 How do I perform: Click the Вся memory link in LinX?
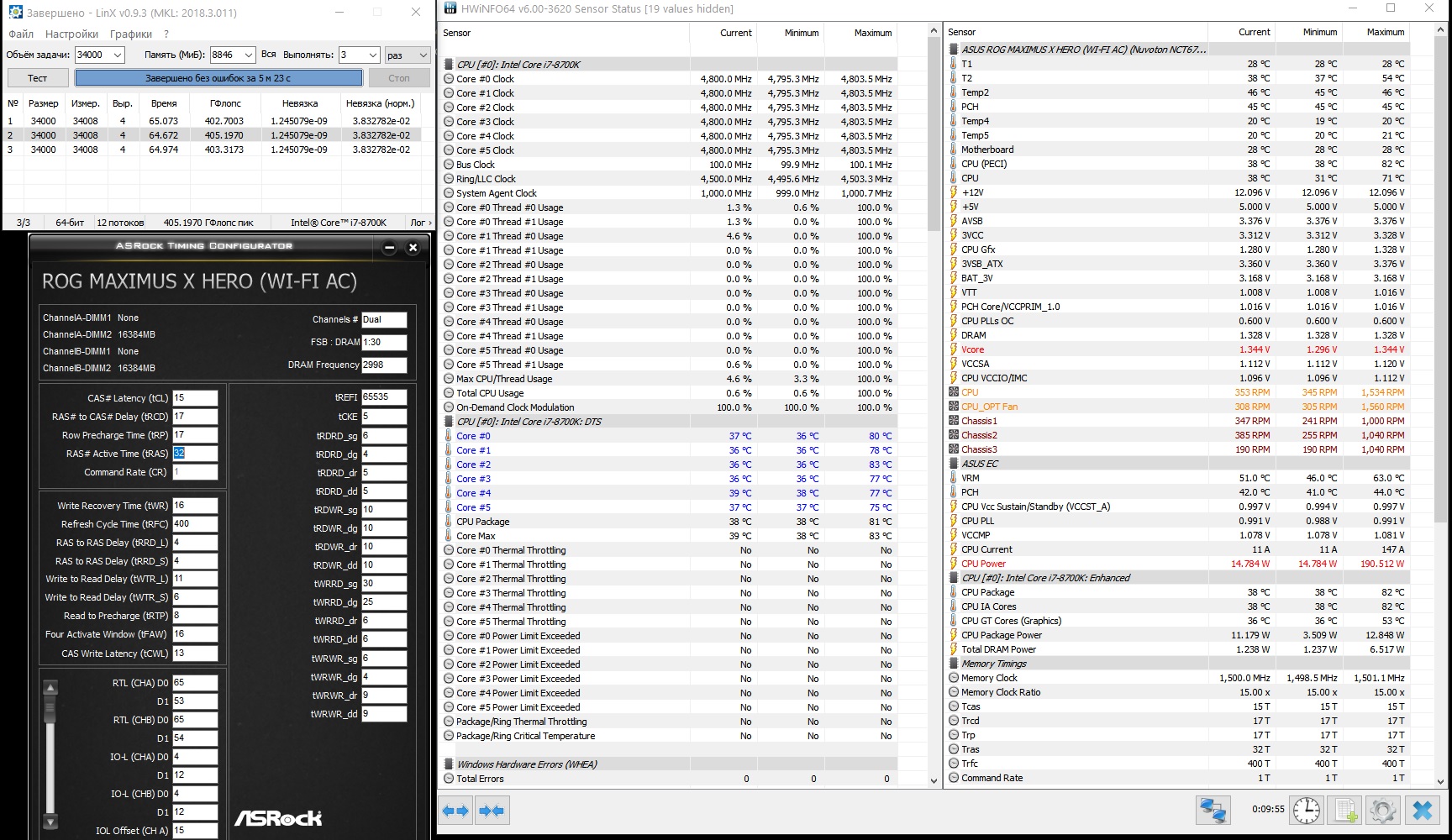269,55
